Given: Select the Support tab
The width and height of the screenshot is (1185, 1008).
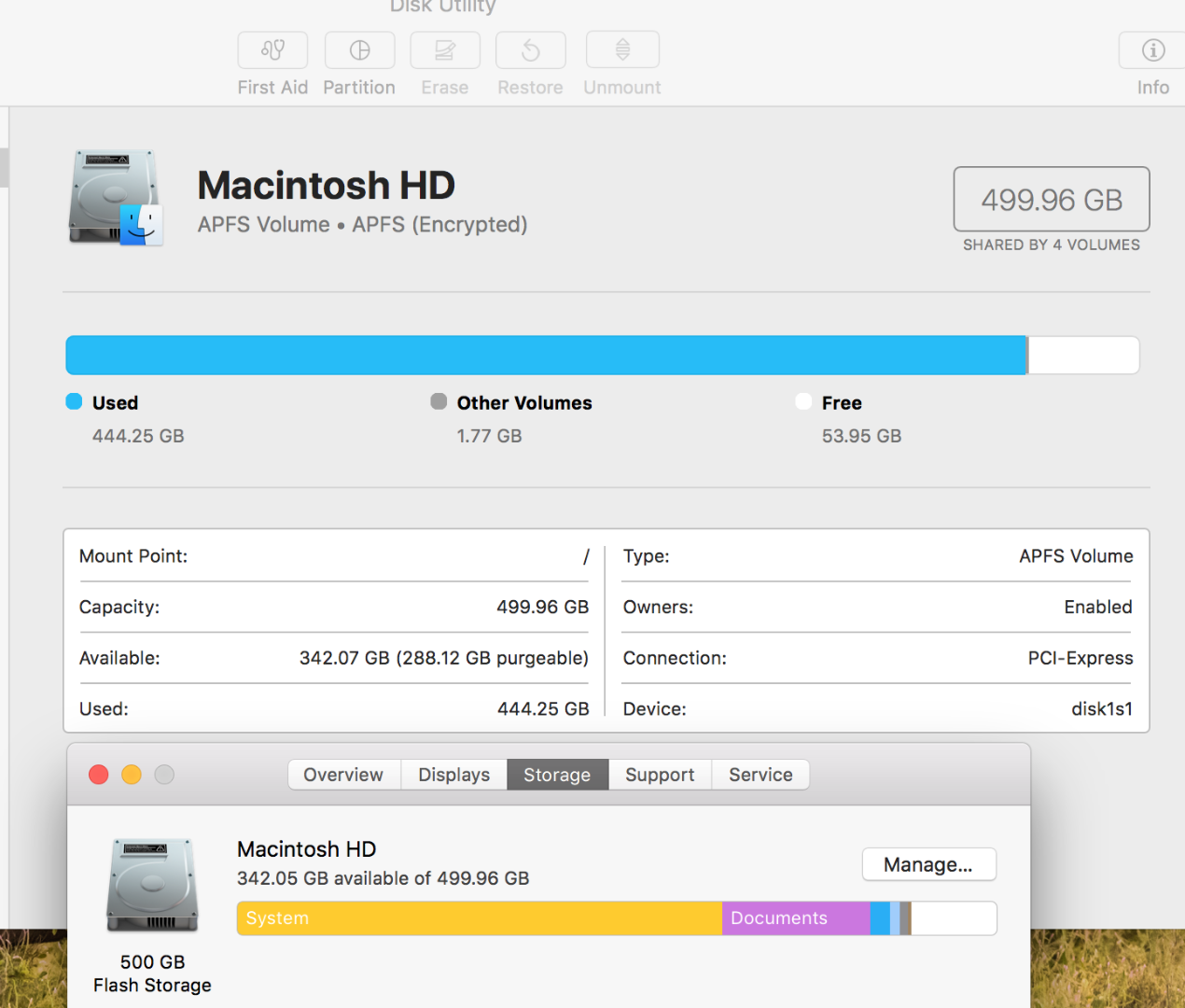Looking at the screenshot, I should [660, 775].
